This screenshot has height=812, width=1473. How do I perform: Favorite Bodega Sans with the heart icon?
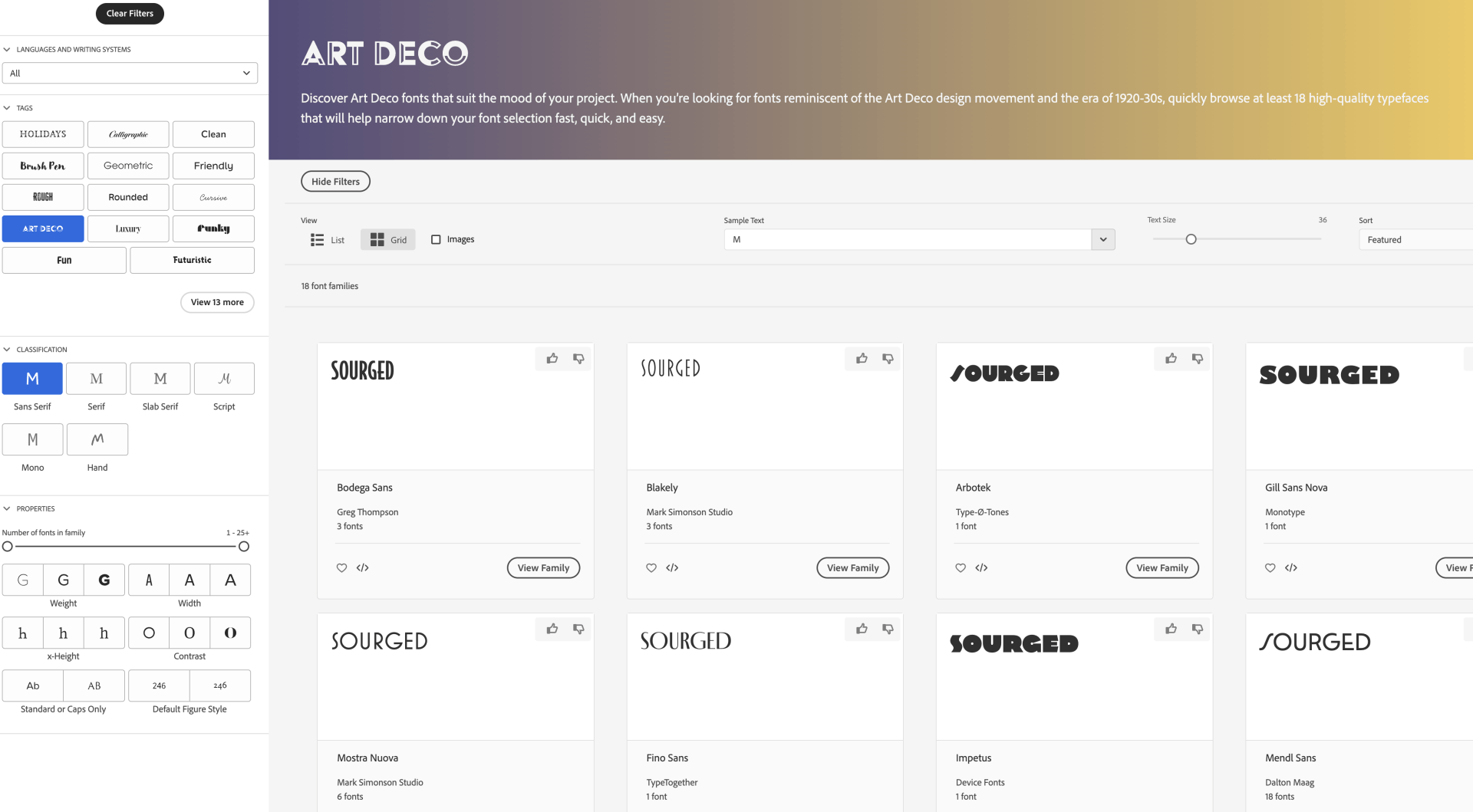pyautogui.click(x=342, y=568)
